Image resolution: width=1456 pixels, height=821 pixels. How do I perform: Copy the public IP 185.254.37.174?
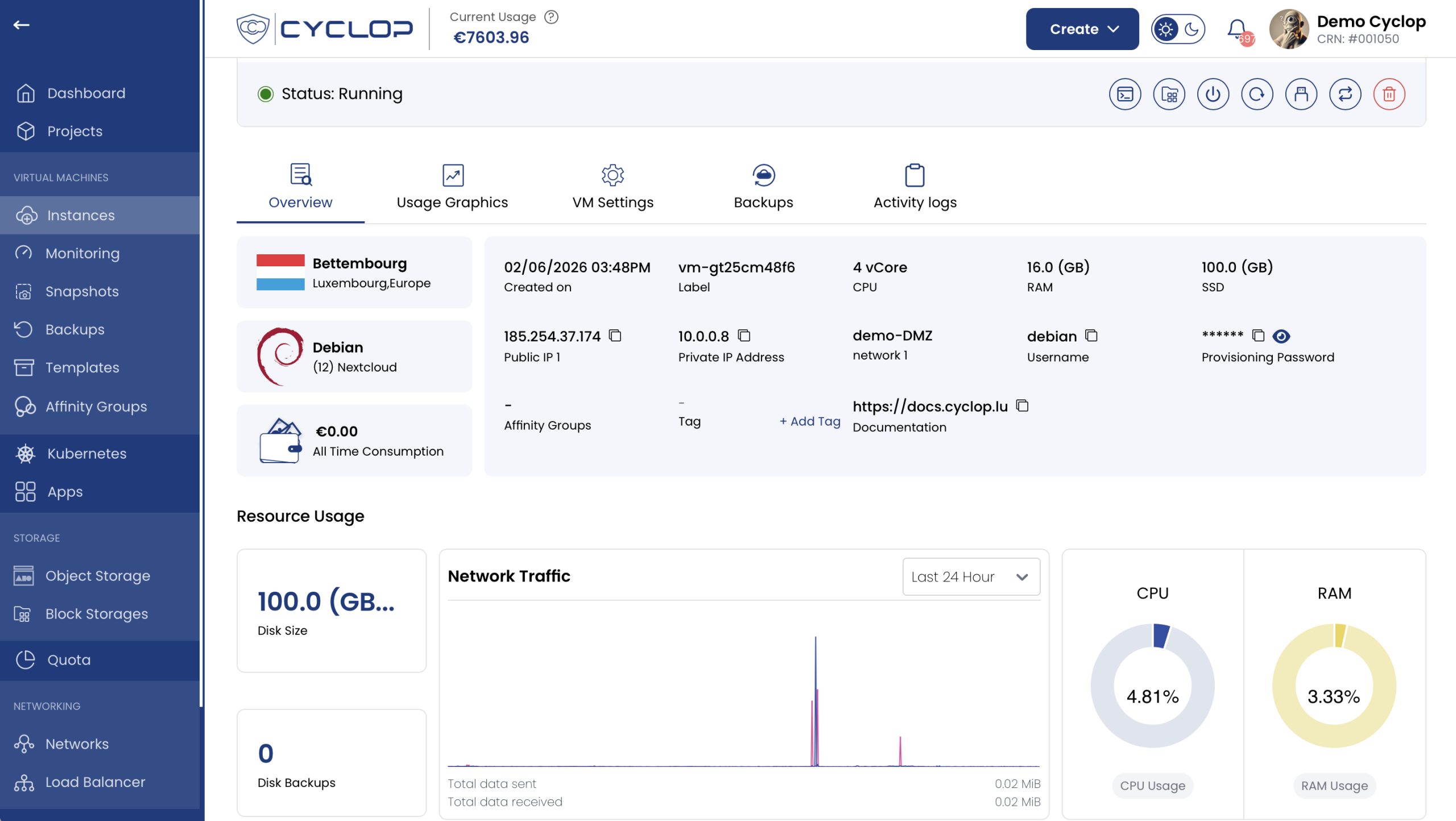tap(615, 336)
